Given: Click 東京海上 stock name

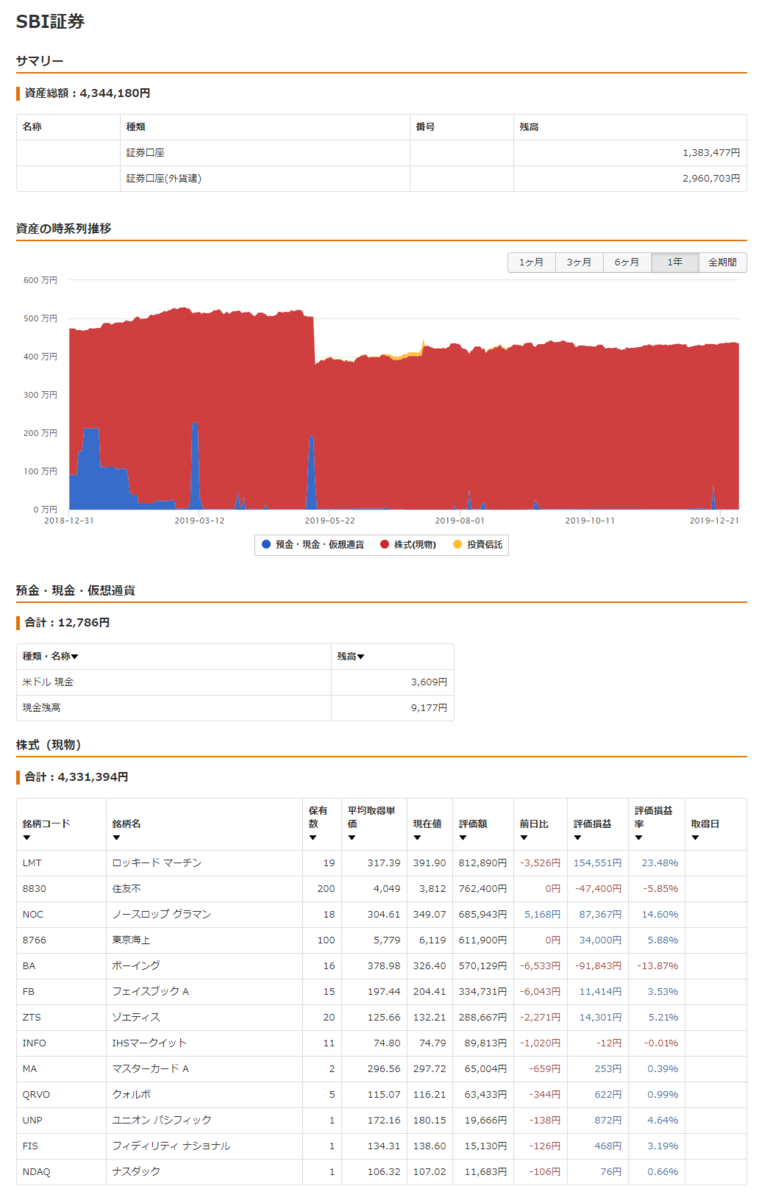Looking at the screenshot, I should tap(131, 940).
